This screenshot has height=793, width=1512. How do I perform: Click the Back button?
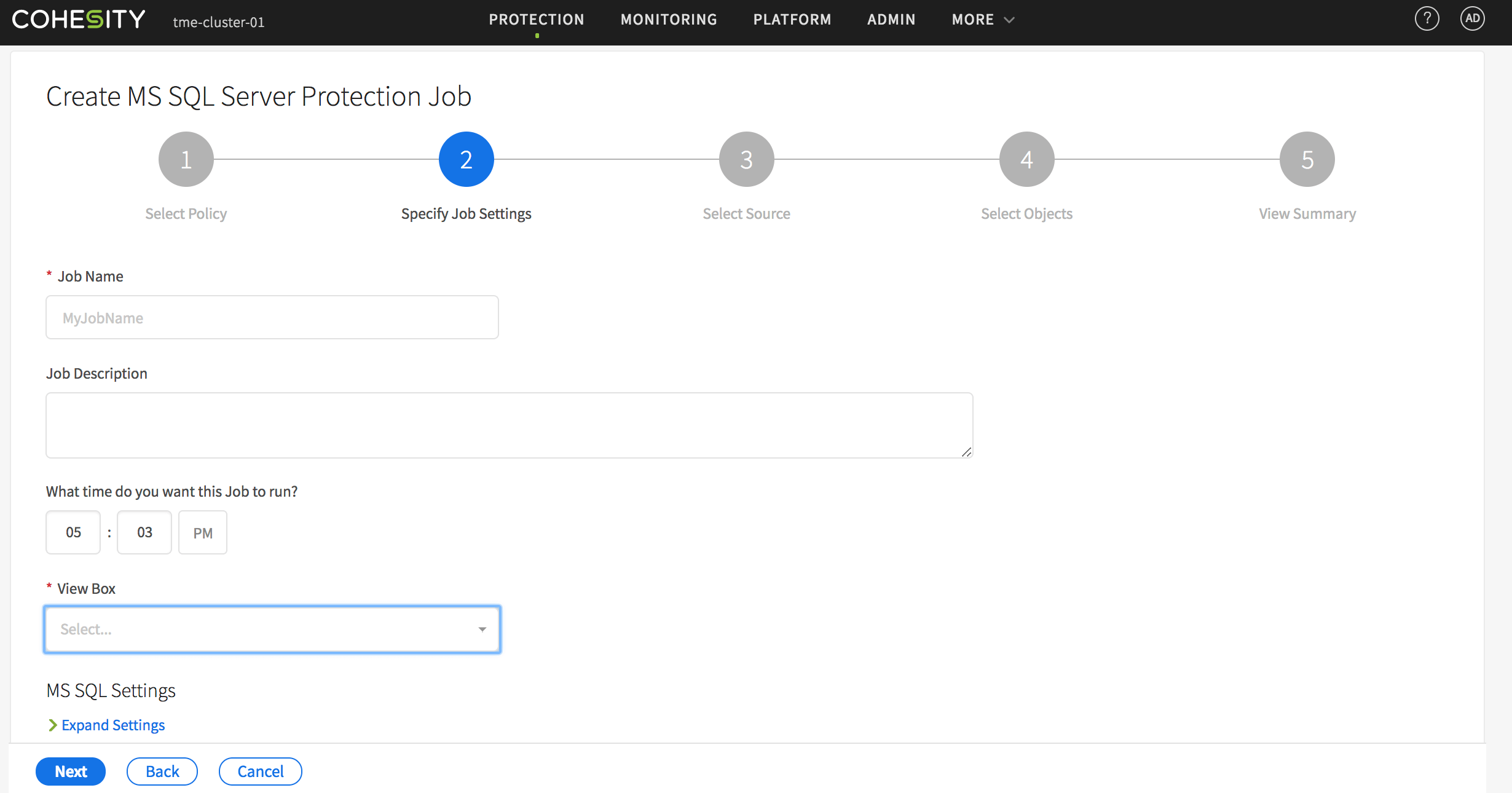(x=162, y=771)
